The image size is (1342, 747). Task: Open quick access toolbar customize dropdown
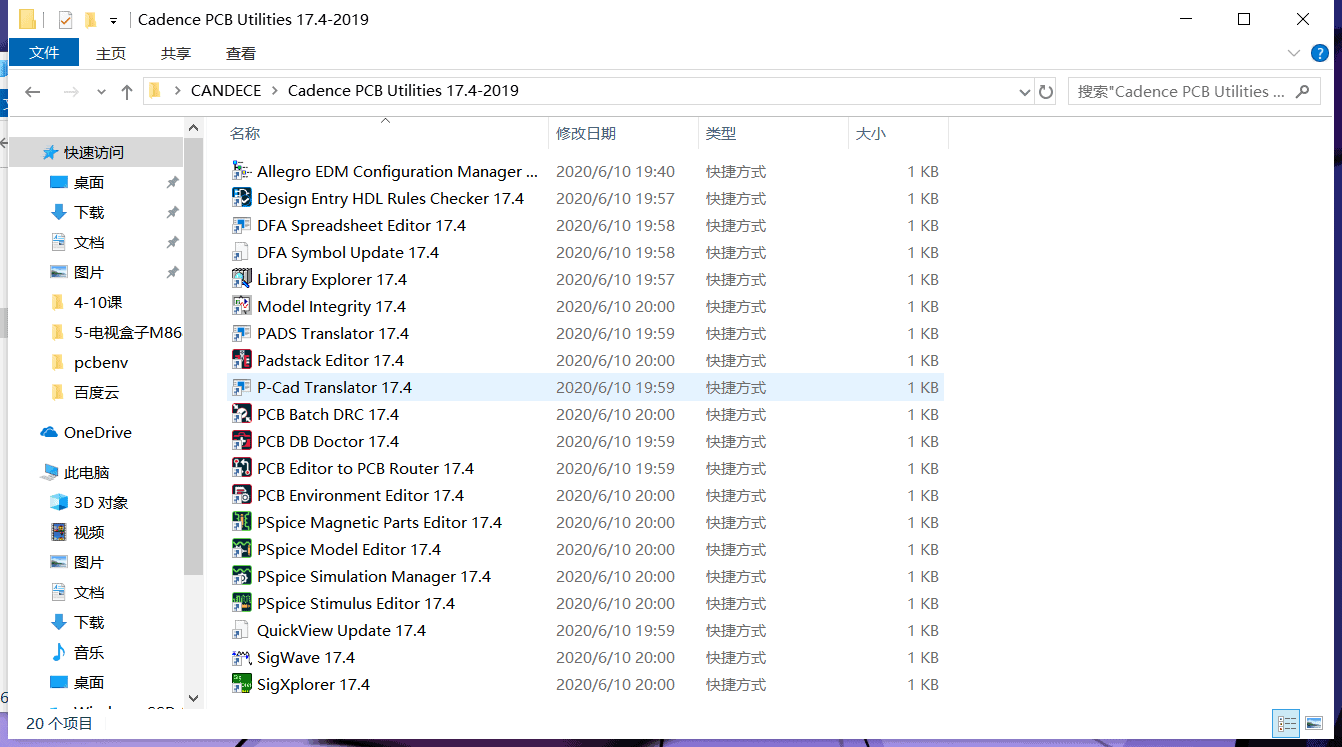pos(114,20)
